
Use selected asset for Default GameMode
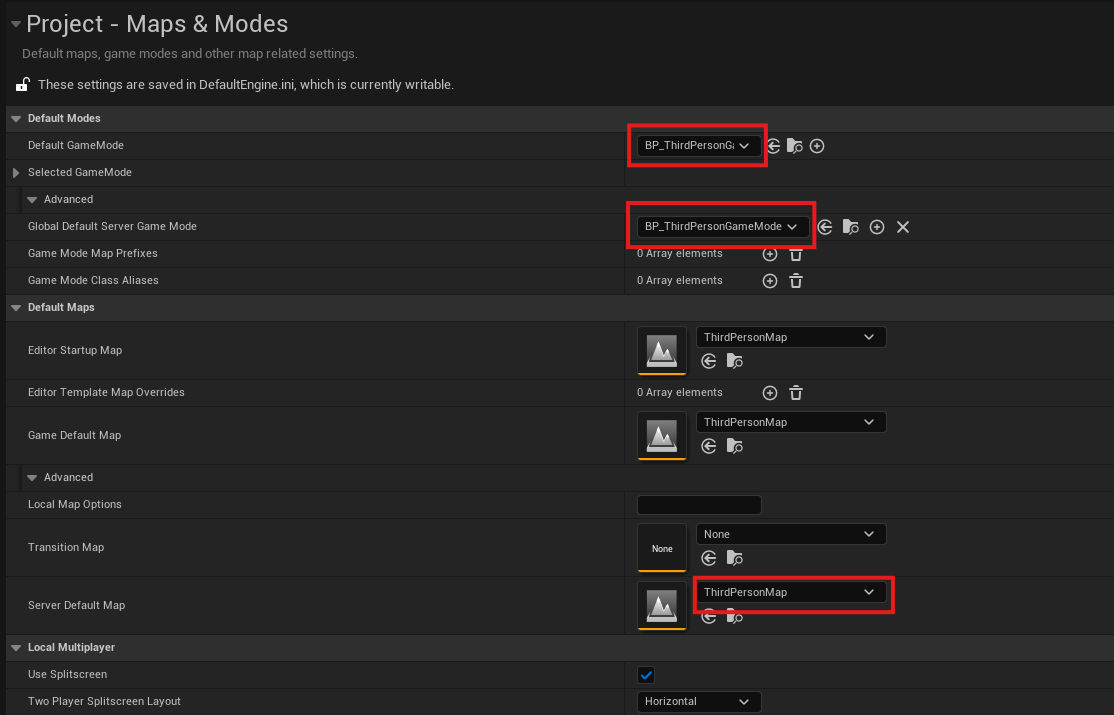coord(774,146)
